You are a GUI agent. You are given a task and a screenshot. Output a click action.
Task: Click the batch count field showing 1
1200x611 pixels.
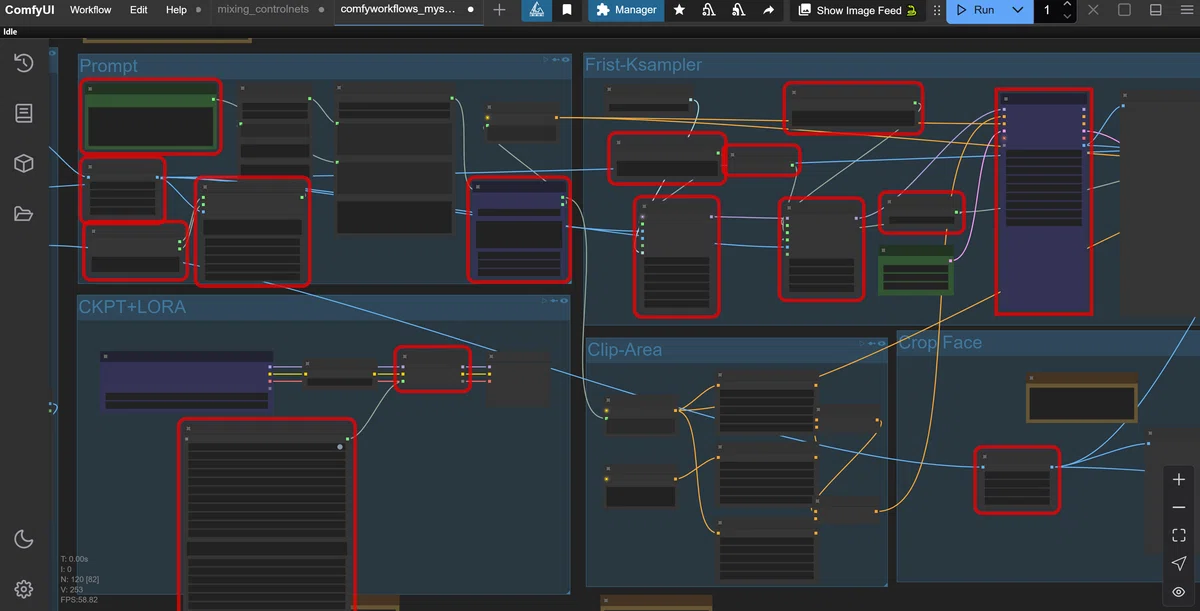coord(1047,10)
